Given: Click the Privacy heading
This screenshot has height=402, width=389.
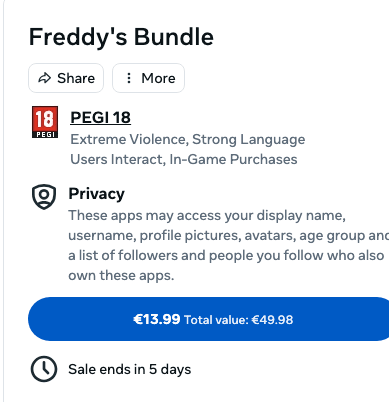Looking at the screenshot, I should click(x=96, y=194).
